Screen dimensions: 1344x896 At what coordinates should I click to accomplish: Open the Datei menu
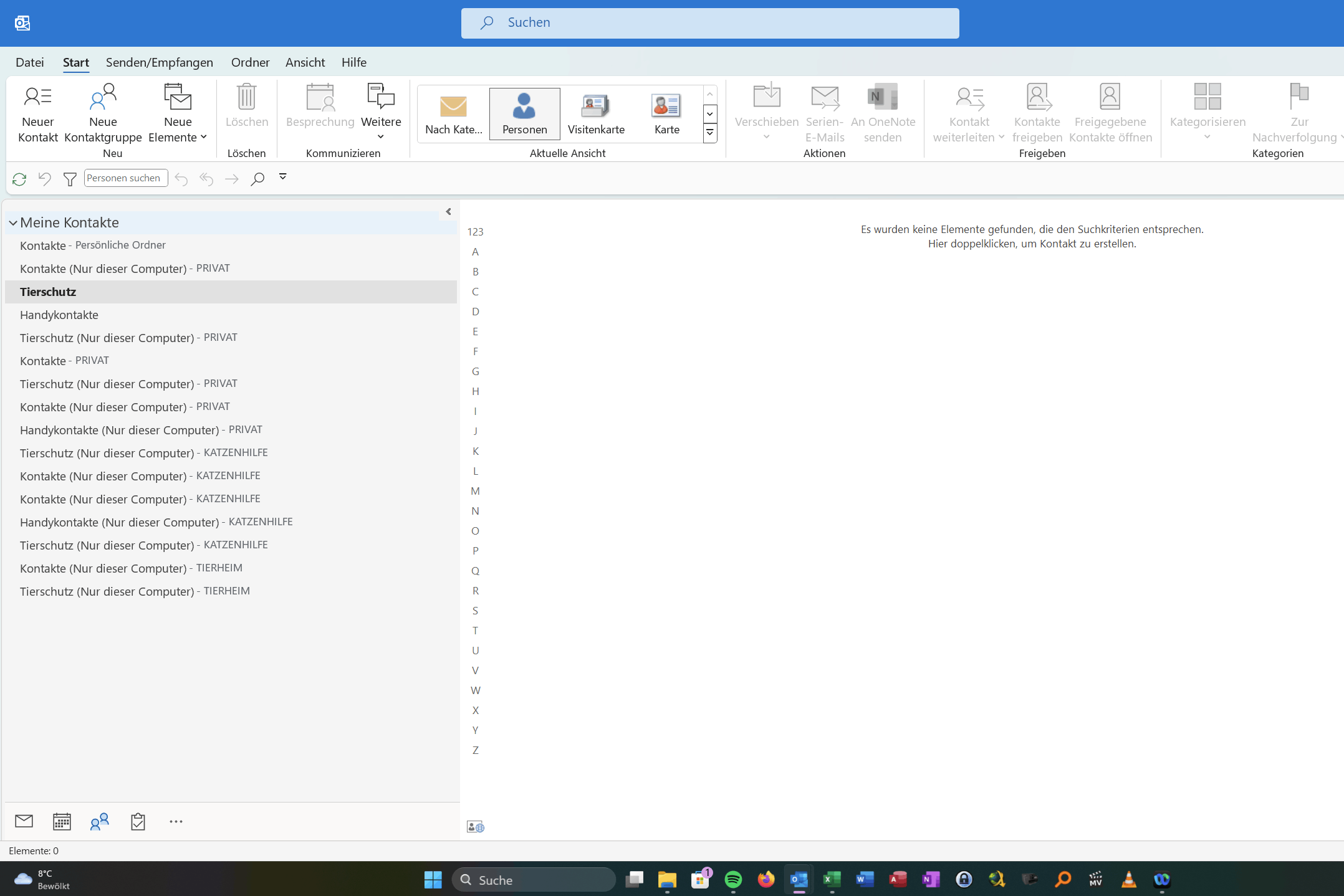click(29, 62)
